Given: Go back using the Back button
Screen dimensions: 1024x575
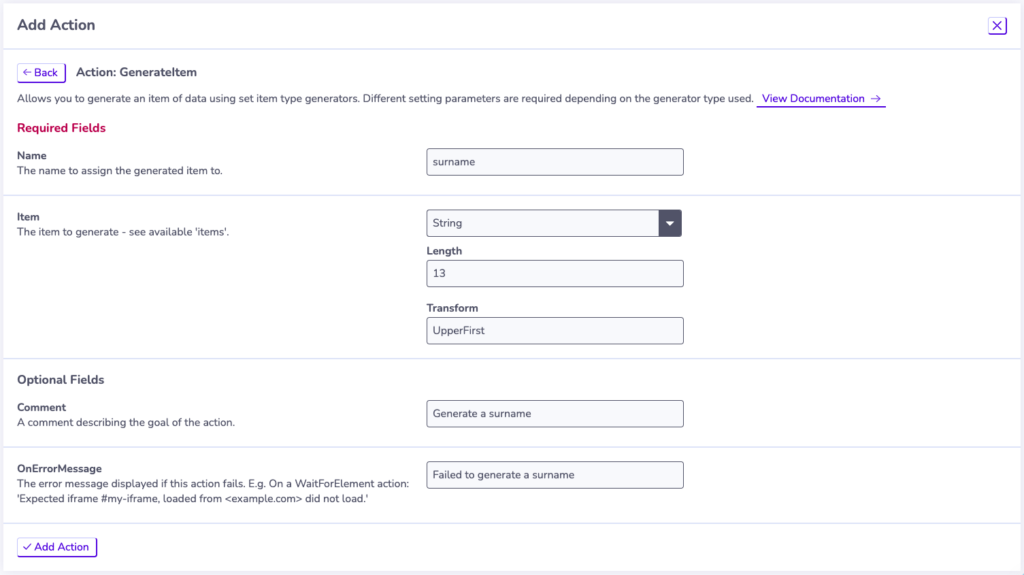Looking at the screenshot, I should (x=41, y=73).
